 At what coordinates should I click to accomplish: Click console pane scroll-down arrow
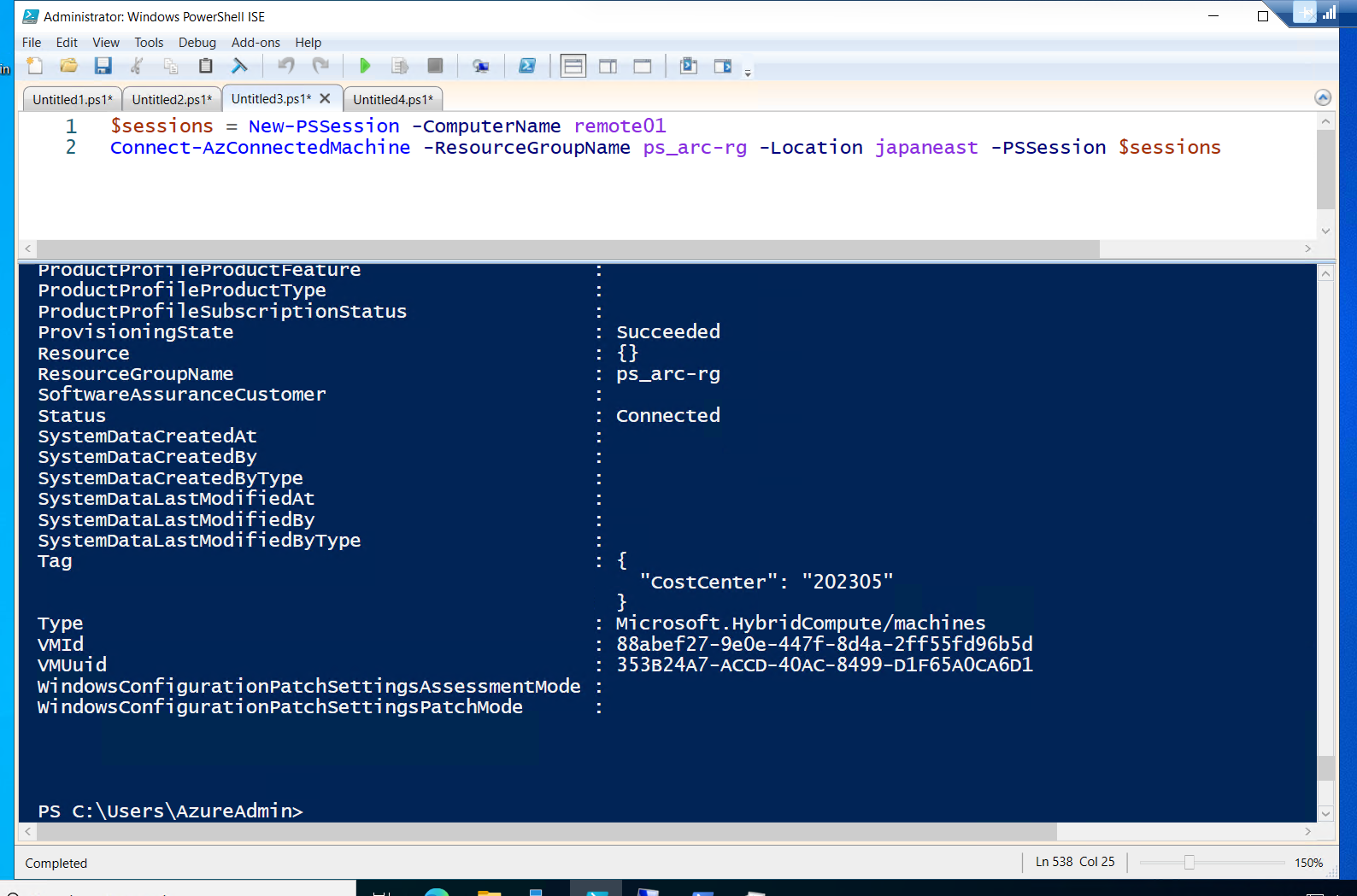click(1325, 814)
